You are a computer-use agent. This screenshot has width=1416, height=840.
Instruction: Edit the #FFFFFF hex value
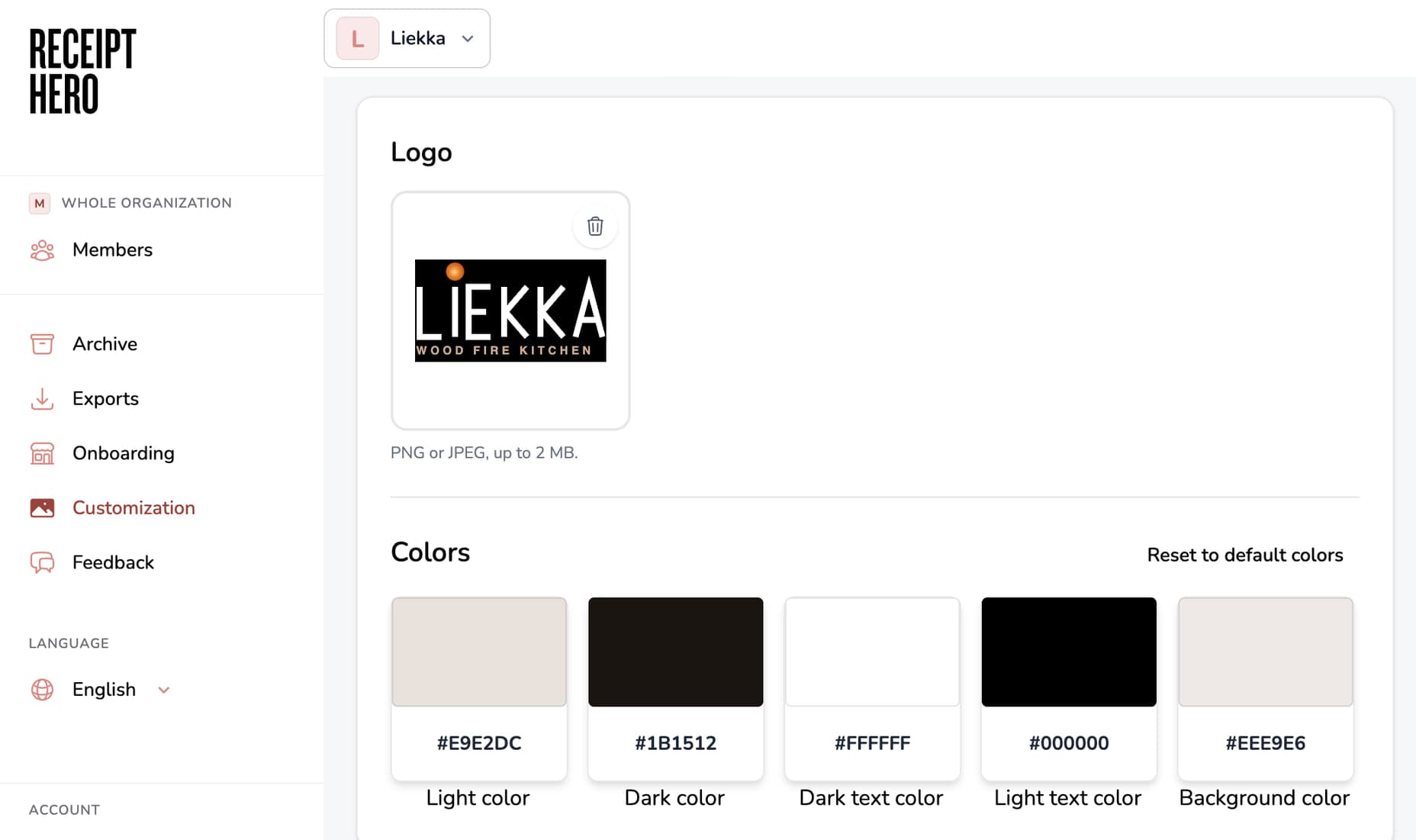pos(872,743)
